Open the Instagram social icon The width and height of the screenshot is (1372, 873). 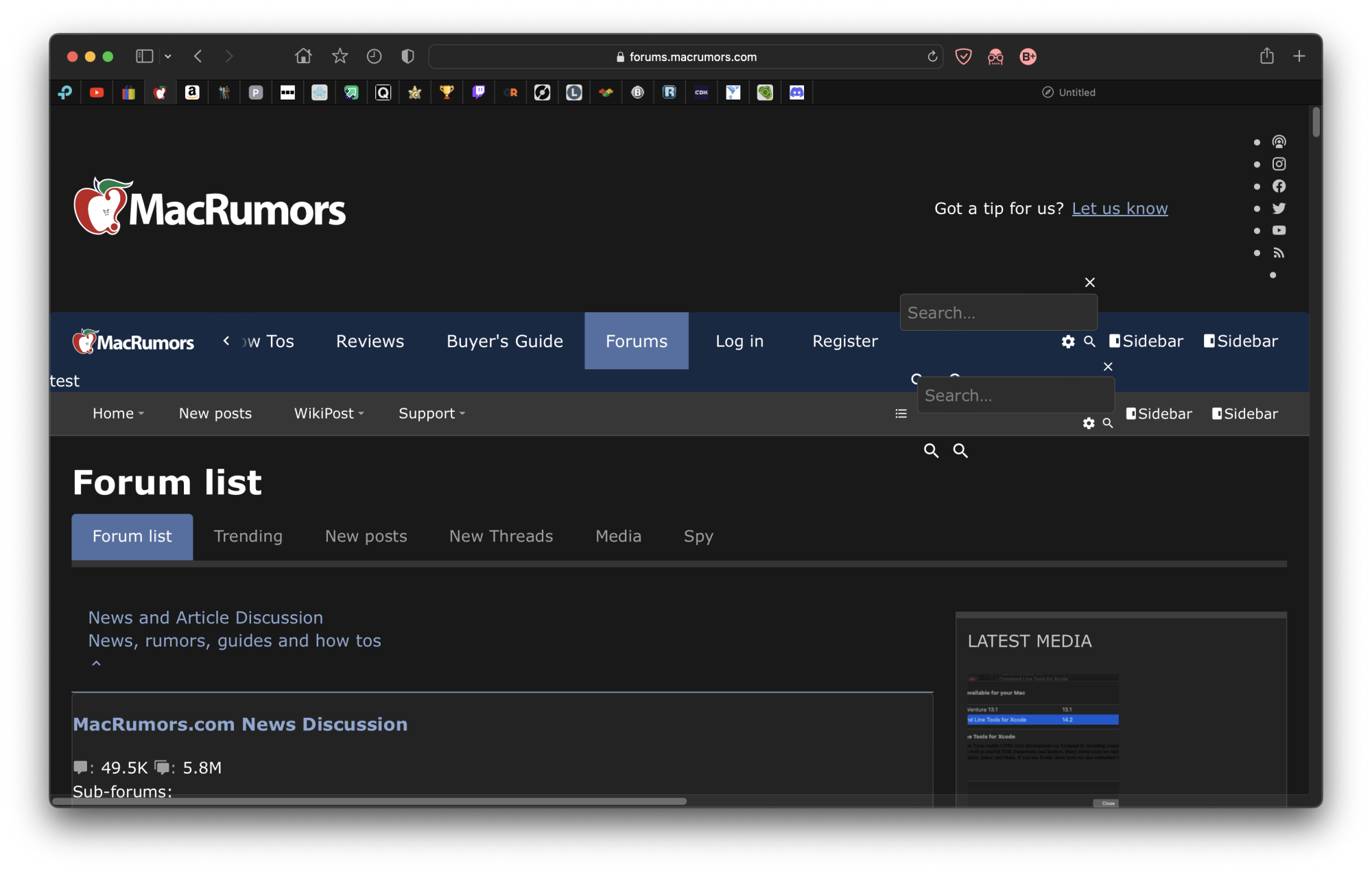pyautogui.click(x=1279, y=164)
